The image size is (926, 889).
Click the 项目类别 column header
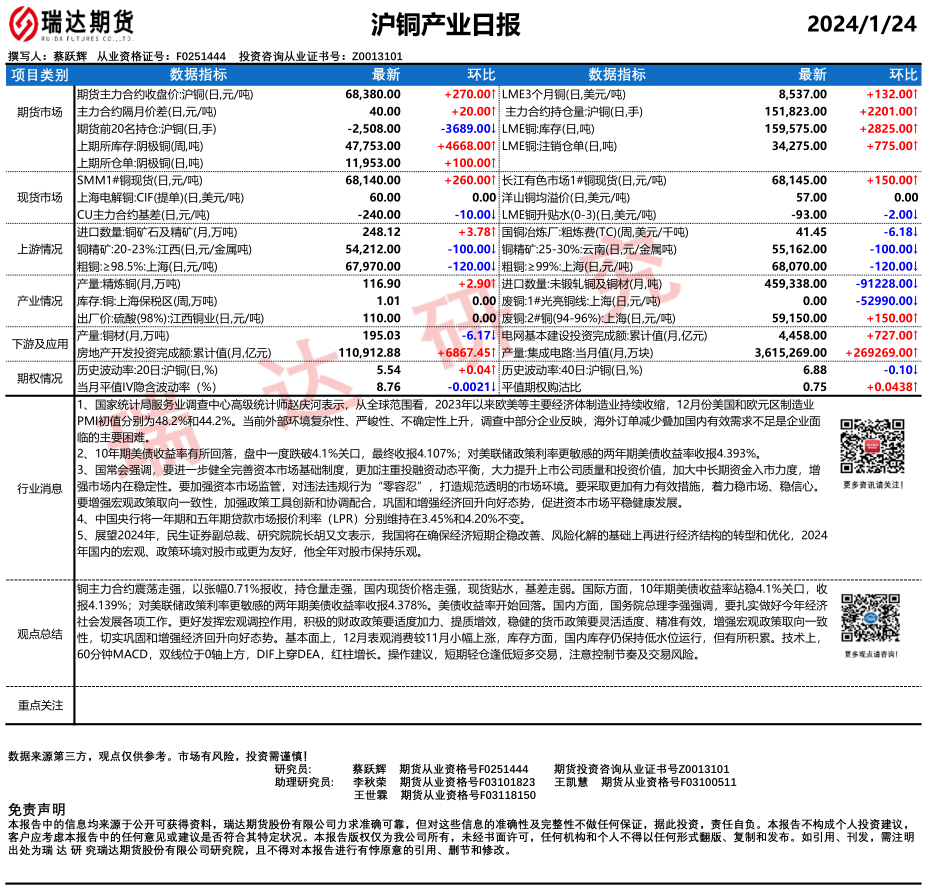click(x=40, y=75)
